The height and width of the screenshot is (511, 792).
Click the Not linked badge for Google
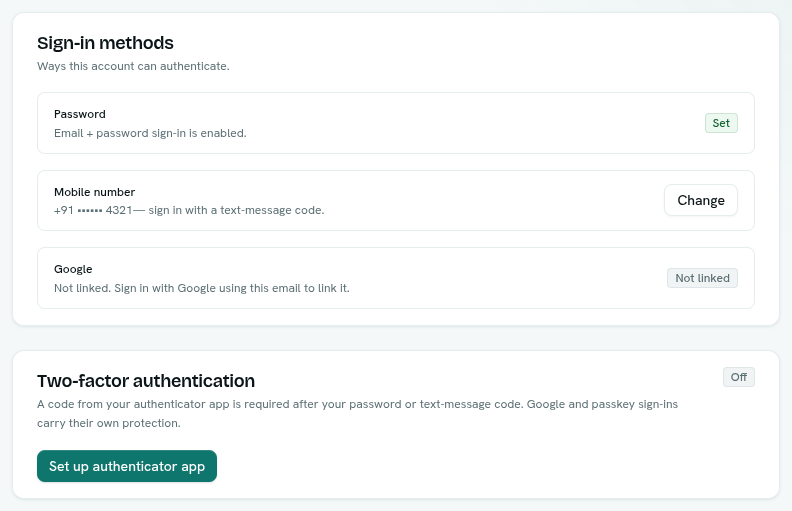702,278
